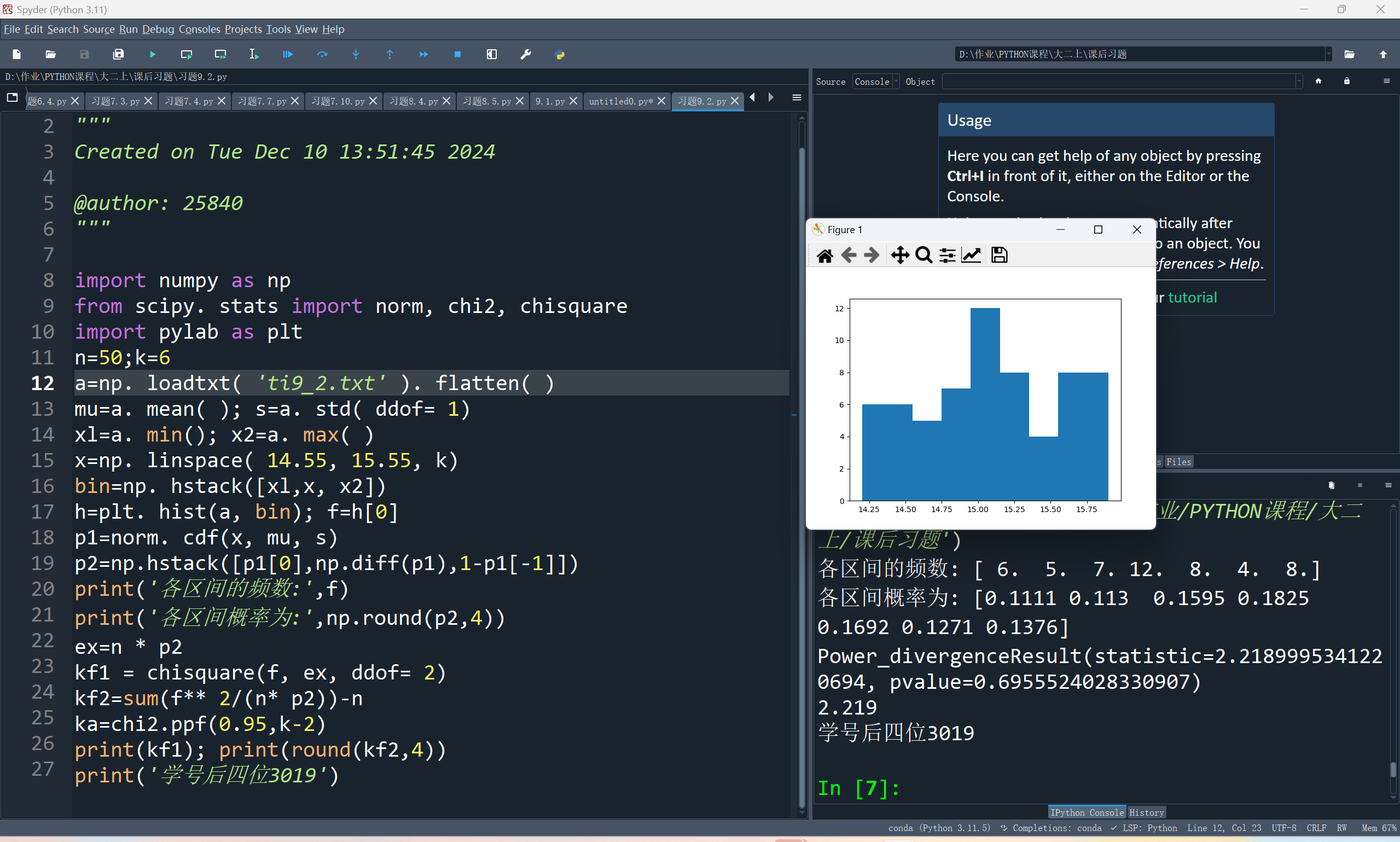Click the Run file play button
1400x842 pixels.
pos(153,55)
